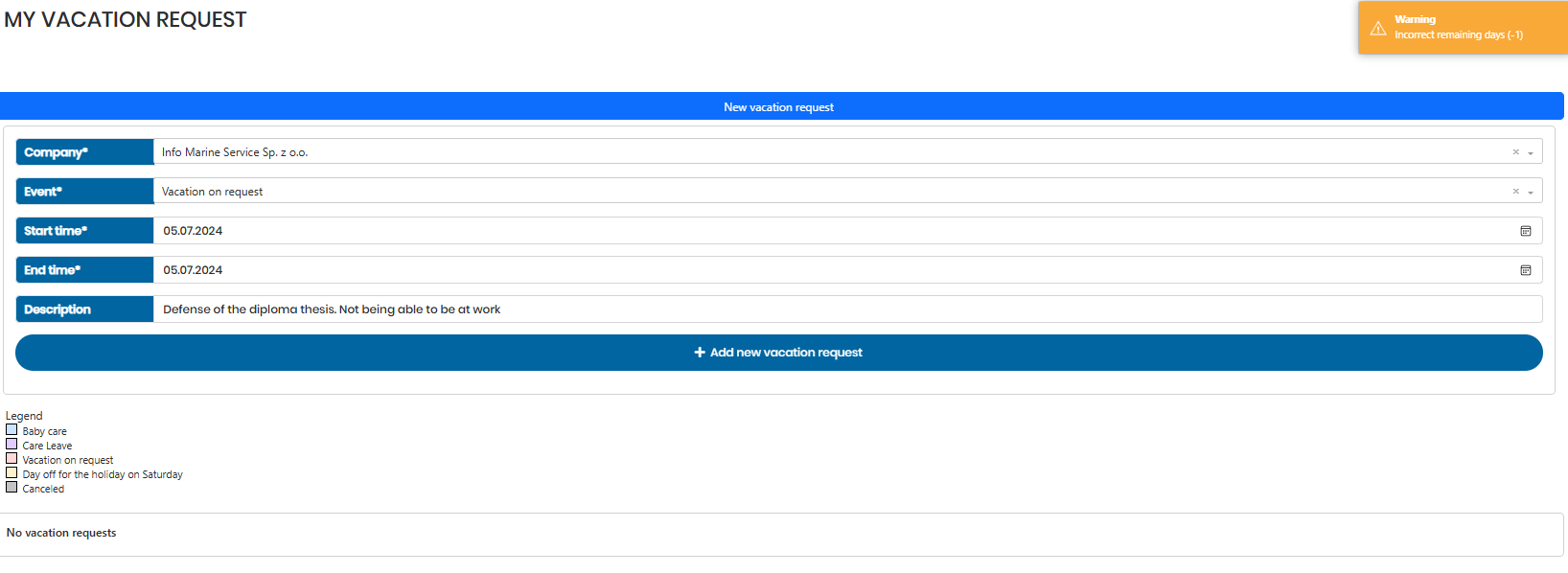This screenshot has height=573, width=1568.
Task: Open the Start time calendar picker icon
Action: pos(1526,231)
